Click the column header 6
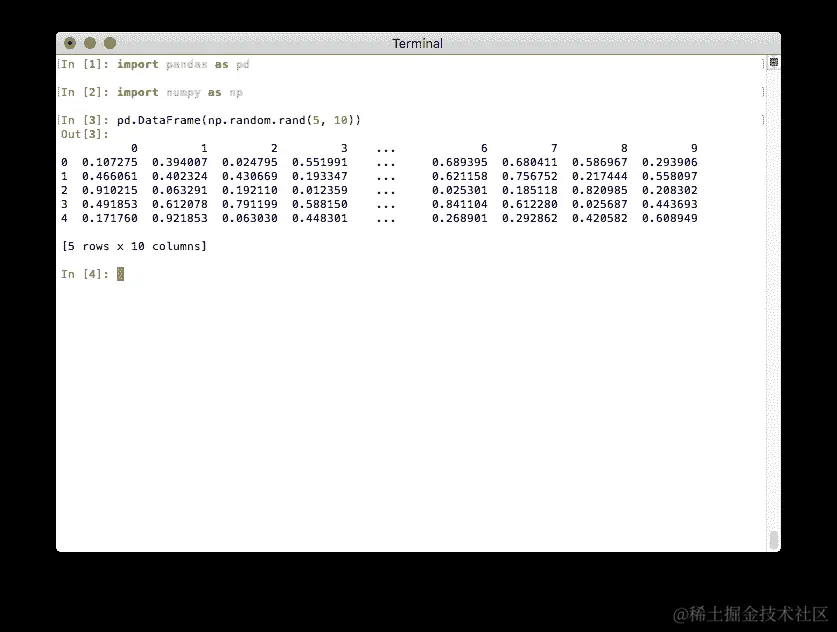 (x=484, y=148)
